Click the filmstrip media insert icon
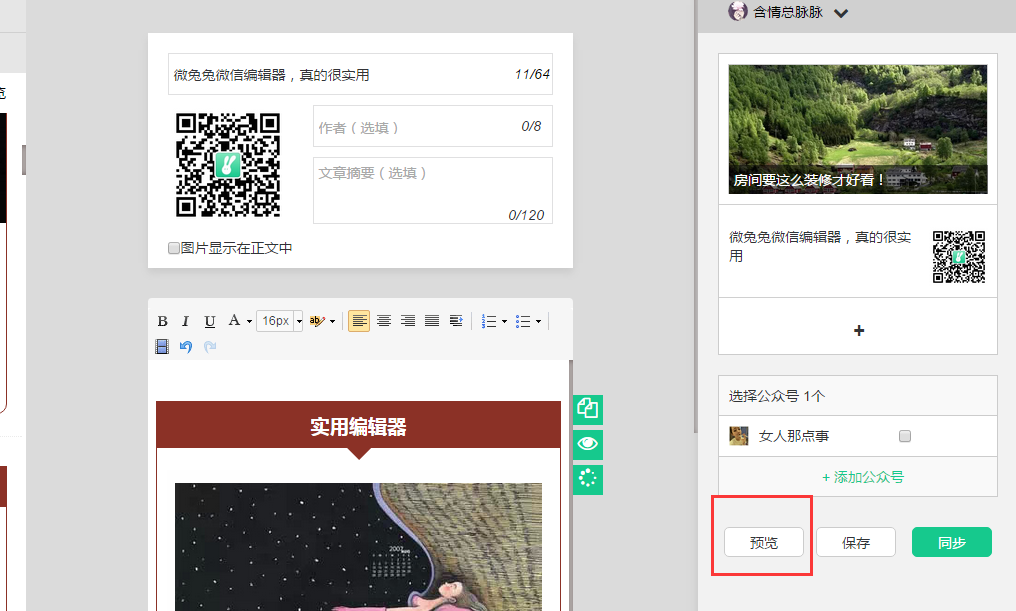 pyautogui.click(x=161, y=346)
